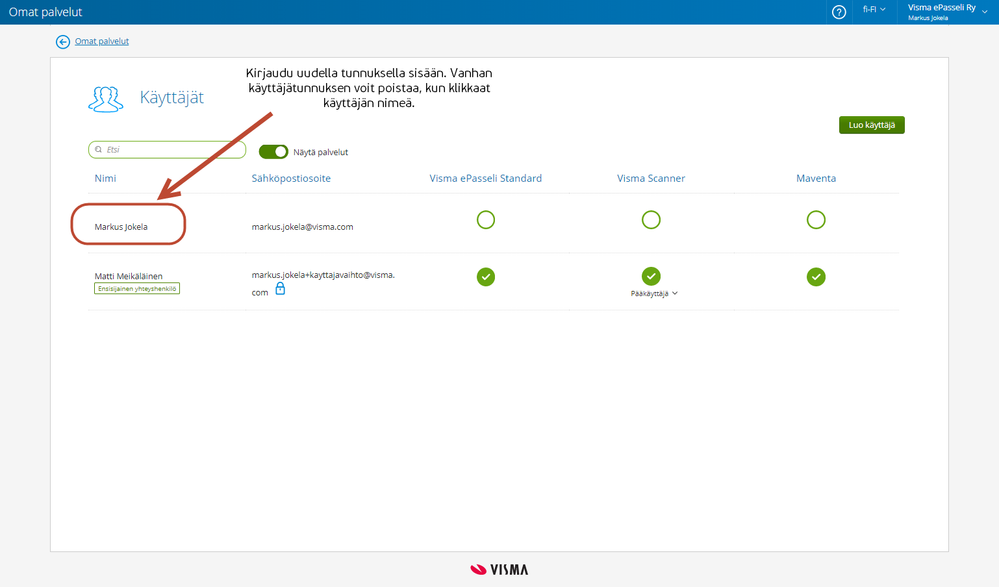The image size is (999, 587).
Task: Click the Visma logo in footer
Action: coord(500,570)
